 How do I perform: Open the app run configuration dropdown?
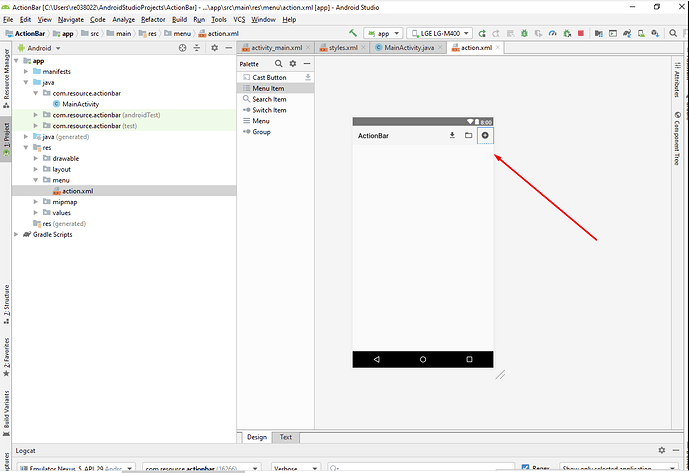tap(383, 33)
